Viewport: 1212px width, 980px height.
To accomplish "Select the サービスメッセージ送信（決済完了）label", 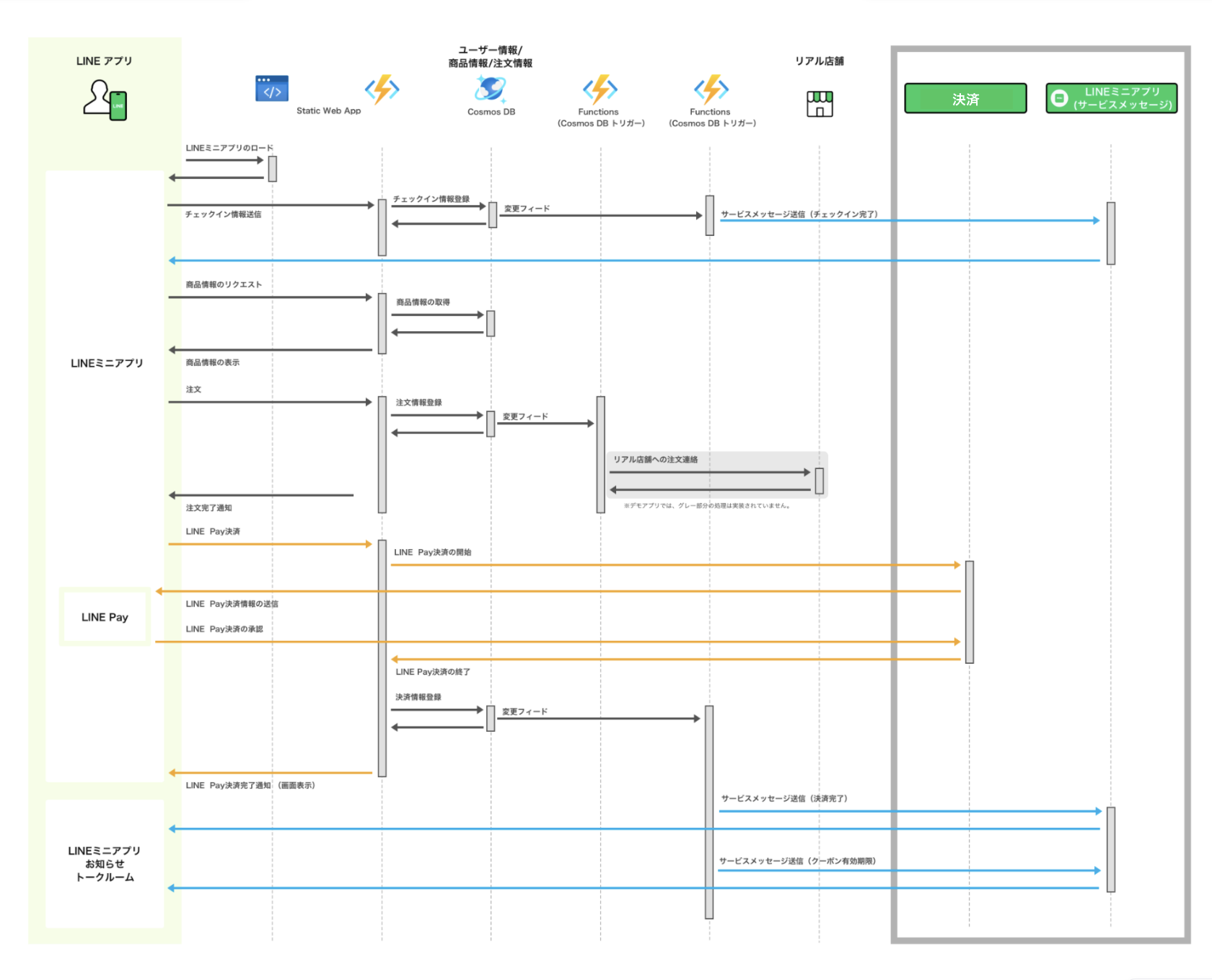I will (x=784, y=799).
